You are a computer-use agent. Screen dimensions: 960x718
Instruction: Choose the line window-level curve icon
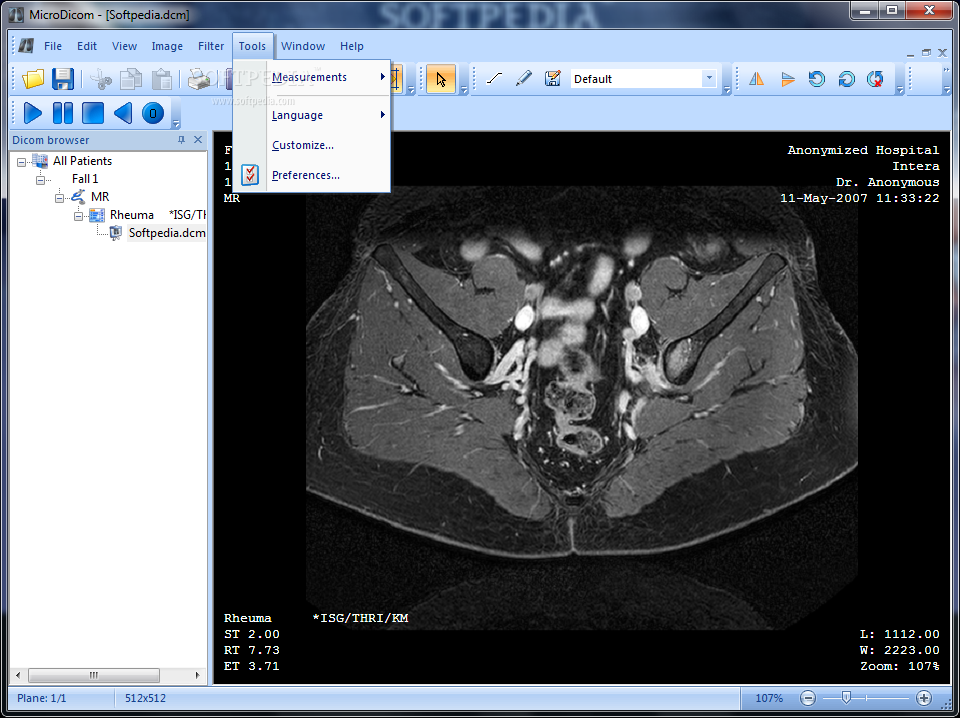pyautogui.click(x=494, y=78)
